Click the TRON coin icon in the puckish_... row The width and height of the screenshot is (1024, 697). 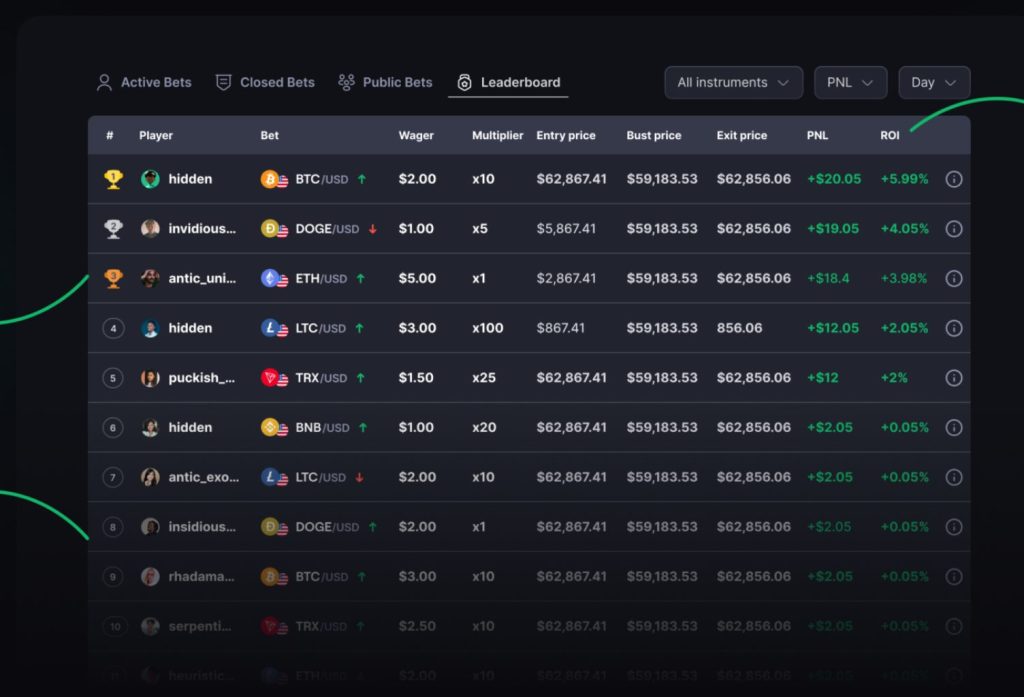(x=270, y=378)
